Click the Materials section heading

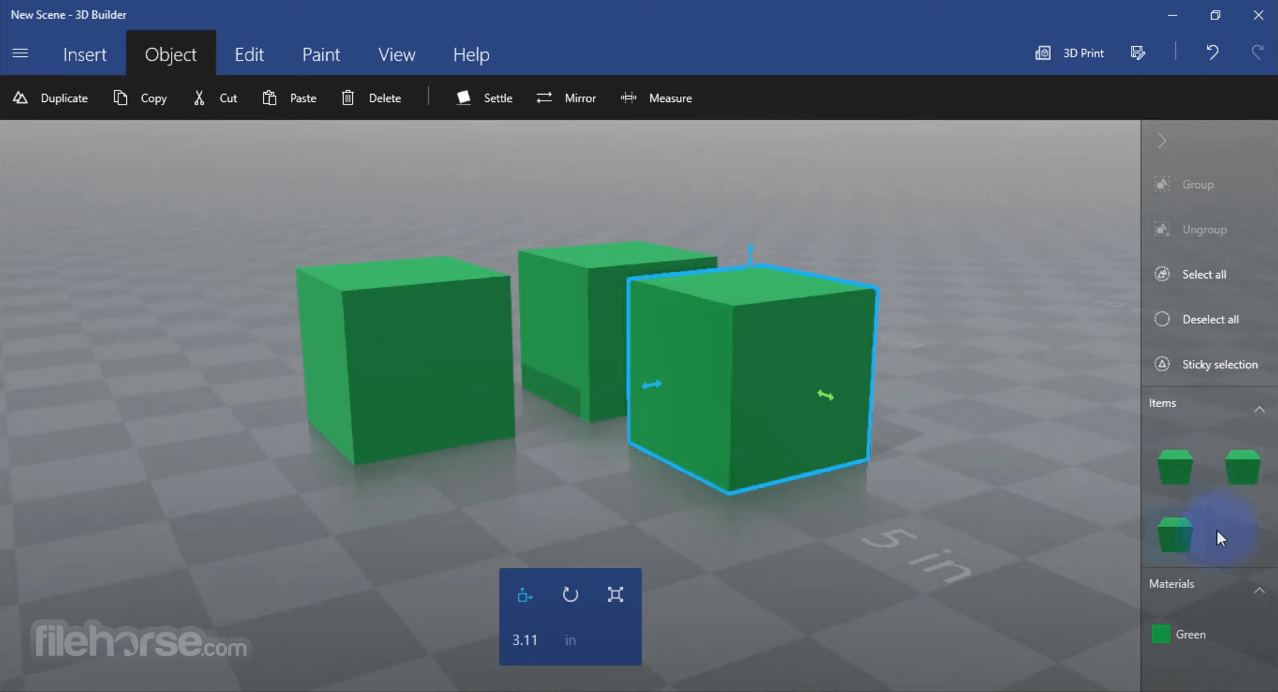[x=1171, y=584]
